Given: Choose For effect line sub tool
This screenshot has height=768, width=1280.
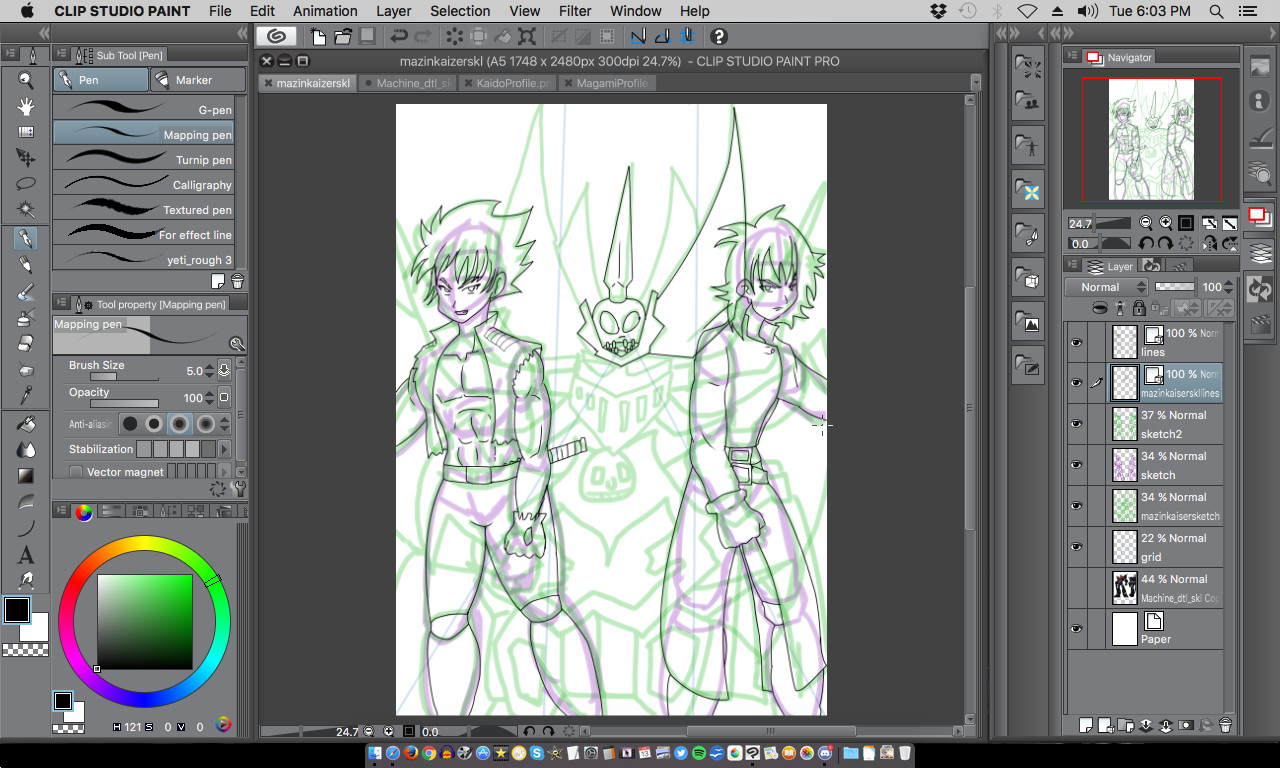Looking at the screenshot, I should pos(143,234).
